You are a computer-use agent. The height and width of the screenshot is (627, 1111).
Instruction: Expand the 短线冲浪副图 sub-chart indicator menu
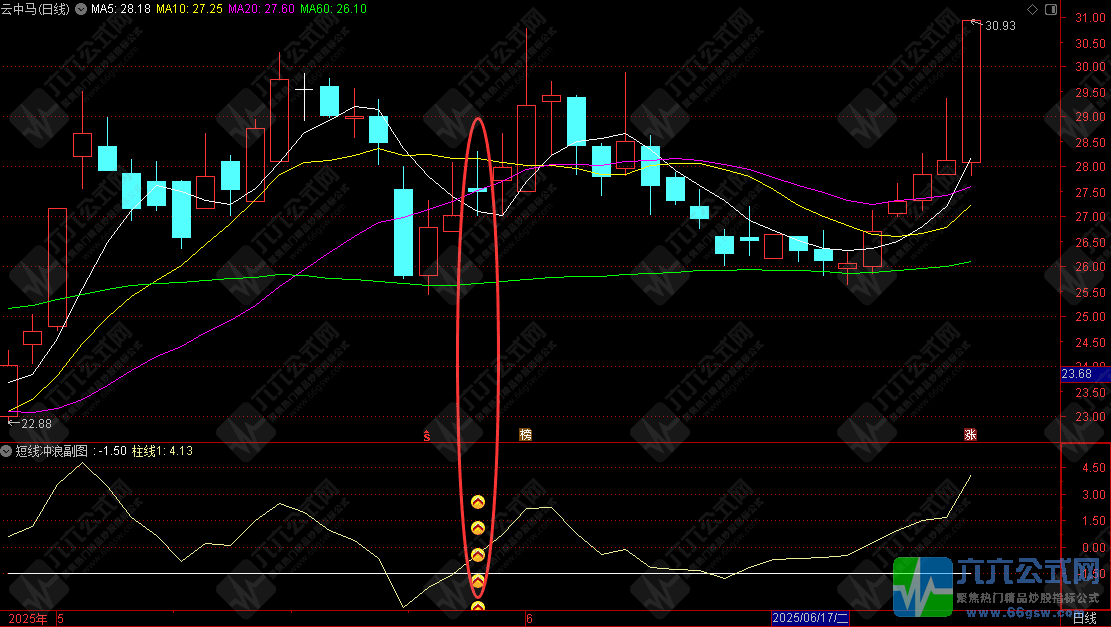coord(7,451)
